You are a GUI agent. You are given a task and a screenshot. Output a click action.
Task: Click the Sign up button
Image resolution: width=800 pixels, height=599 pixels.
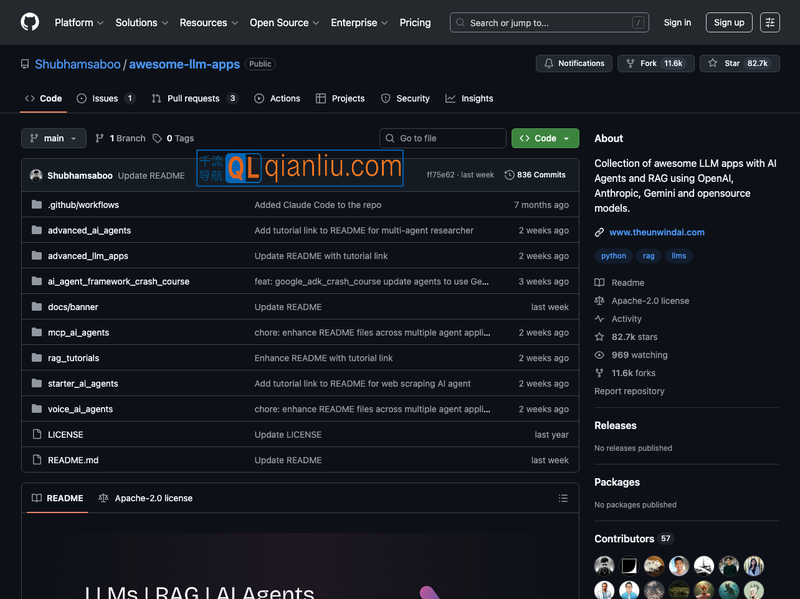[x=729, y=22]
